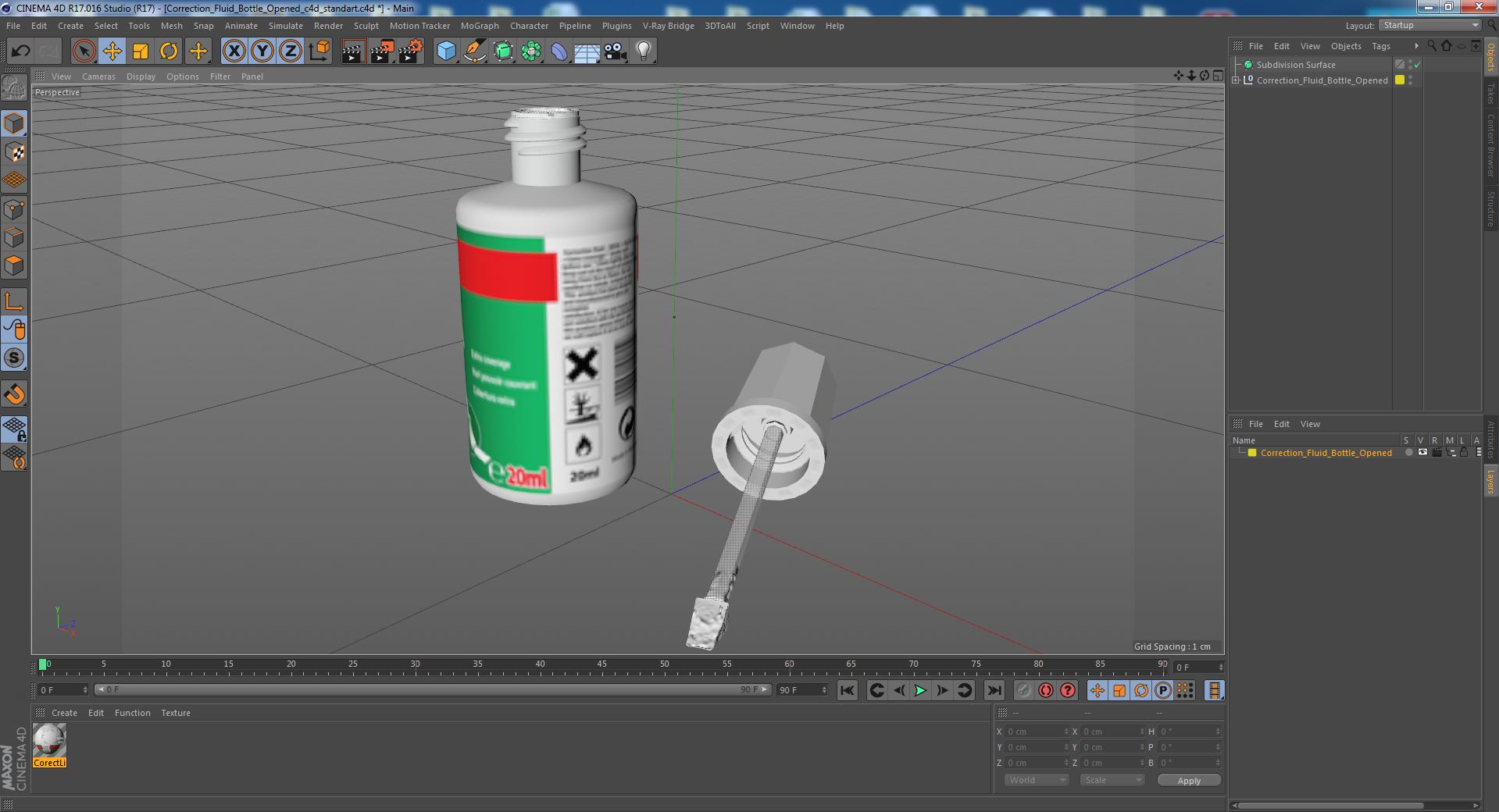Select Subdivision Surface object
This screenshot has height=812, width=1499.
(x=1296, y=65)
